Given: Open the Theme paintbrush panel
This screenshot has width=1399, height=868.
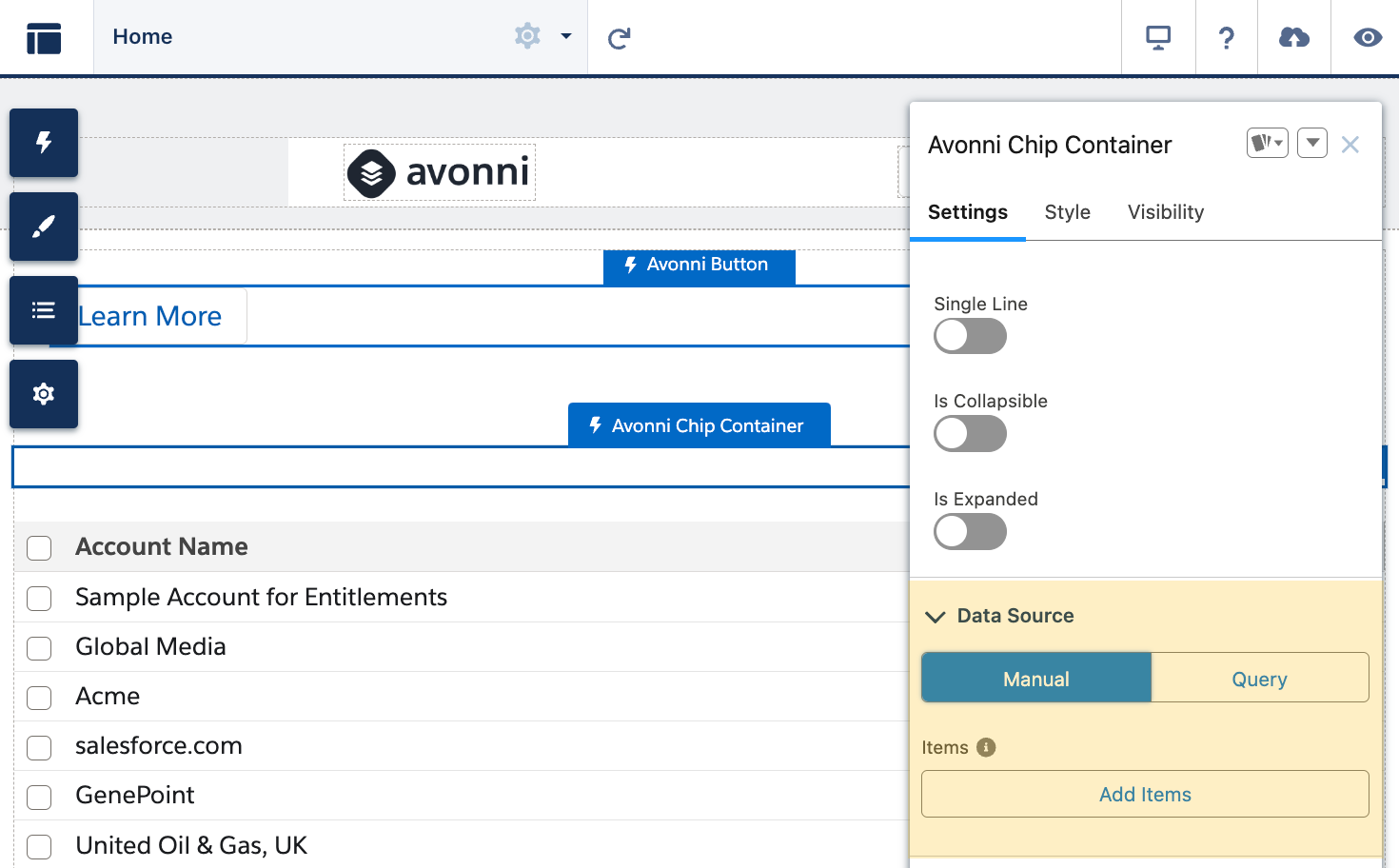Looking at the screenshot, I should pos(44,227).
